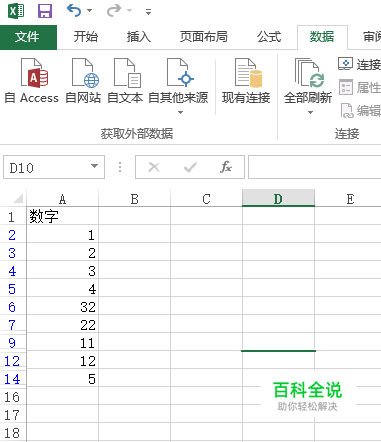Click the 属性 properties button
The image size is (381, 442).
[359, 88]
